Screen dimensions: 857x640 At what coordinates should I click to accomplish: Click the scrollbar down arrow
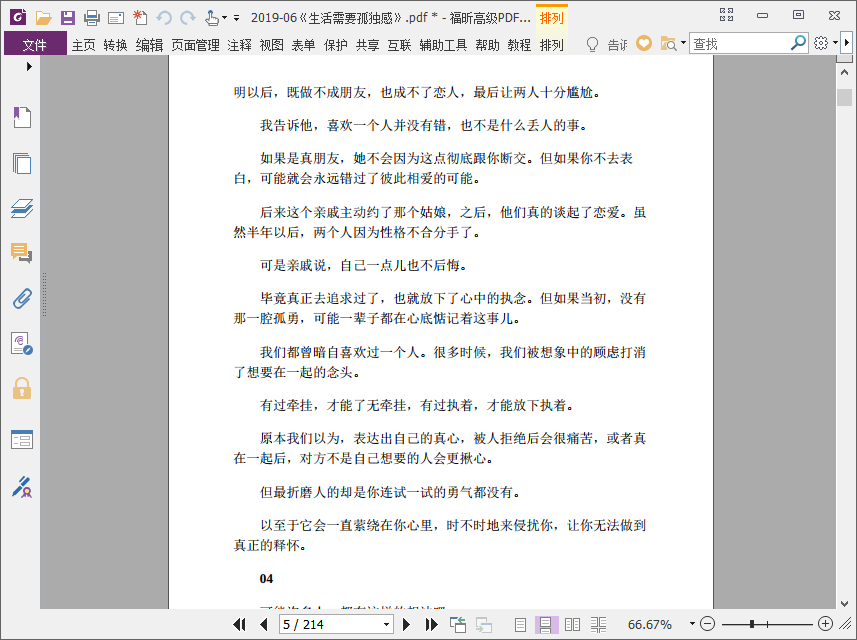pyautogui.click(x=844, y=603)
